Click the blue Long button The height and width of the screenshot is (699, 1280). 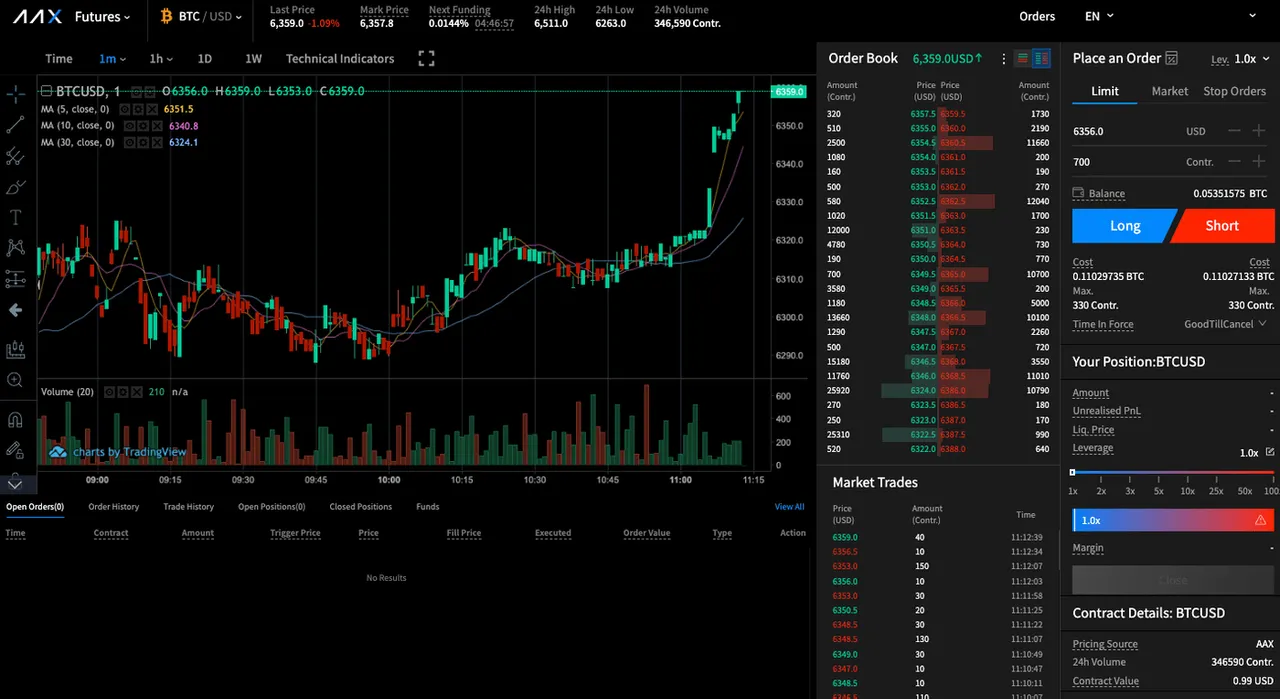coord(1124,226)
